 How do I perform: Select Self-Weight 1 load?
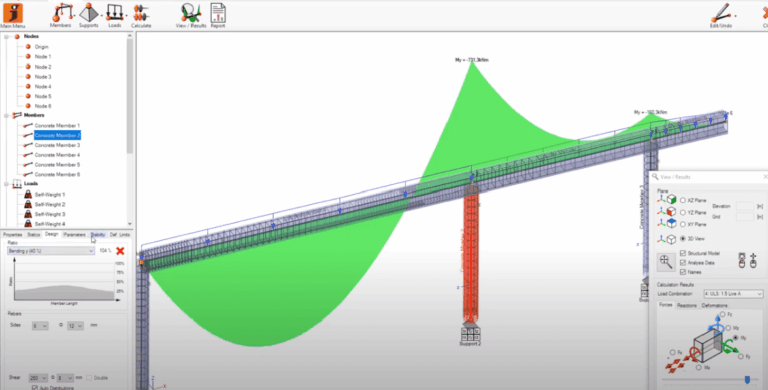point(49,195)
